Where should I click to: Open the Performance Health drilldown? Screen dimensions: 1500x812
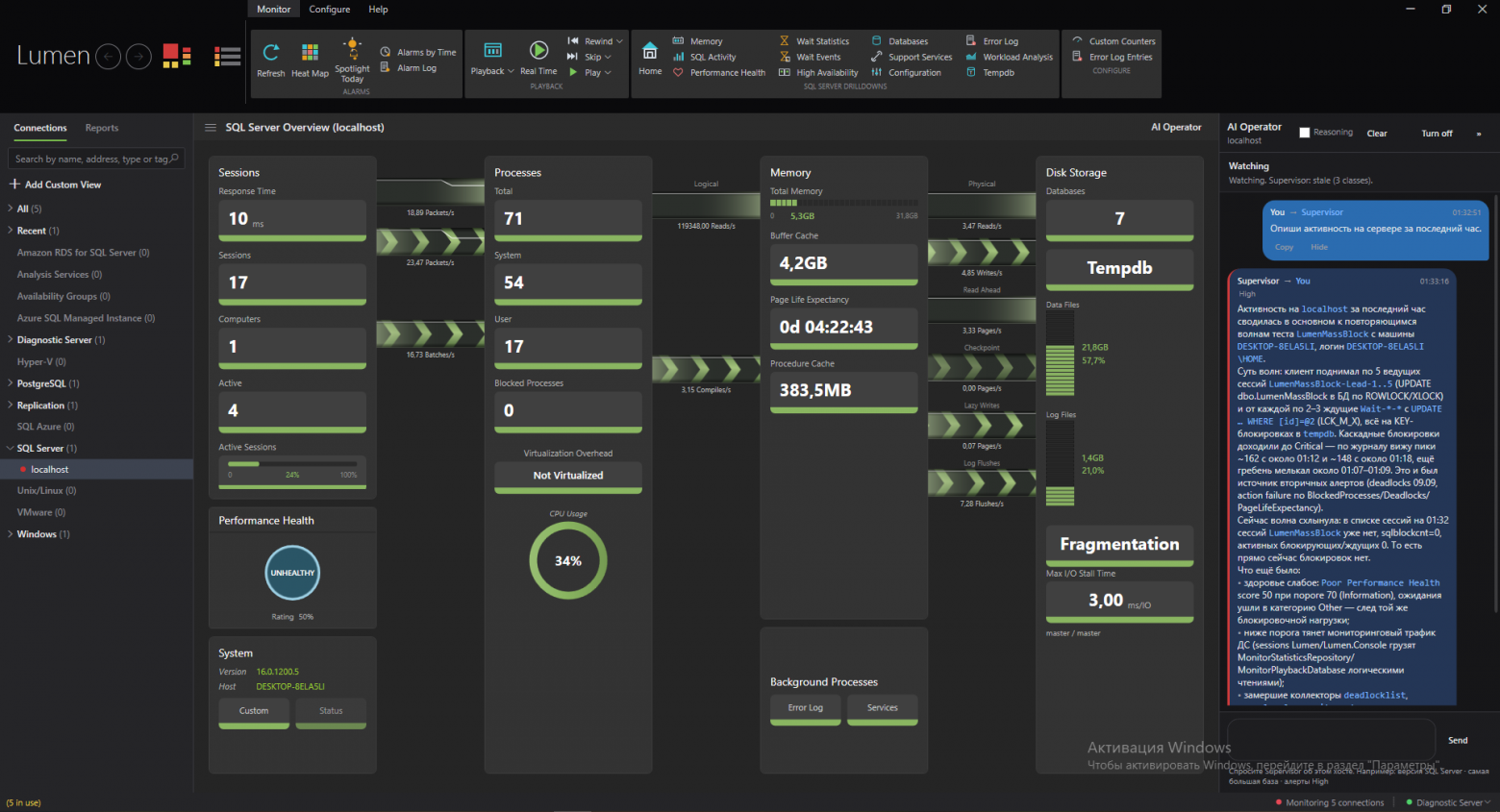[x=719, y=72]
